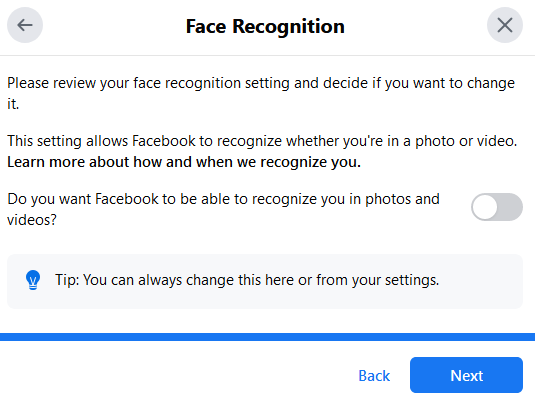
Task: Click the 'Do you want Facebook' question text
Action: pos(223,209)
